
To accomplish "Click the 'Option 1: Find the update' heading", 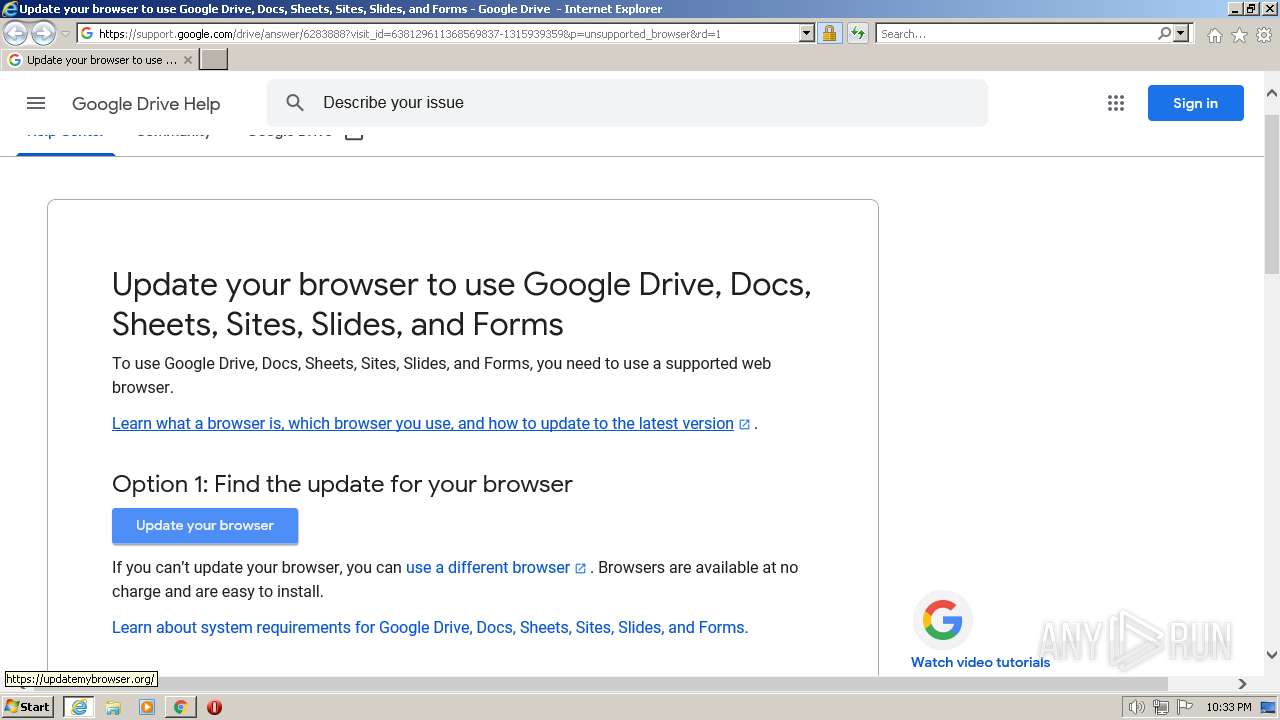I will tap(342, 484).
